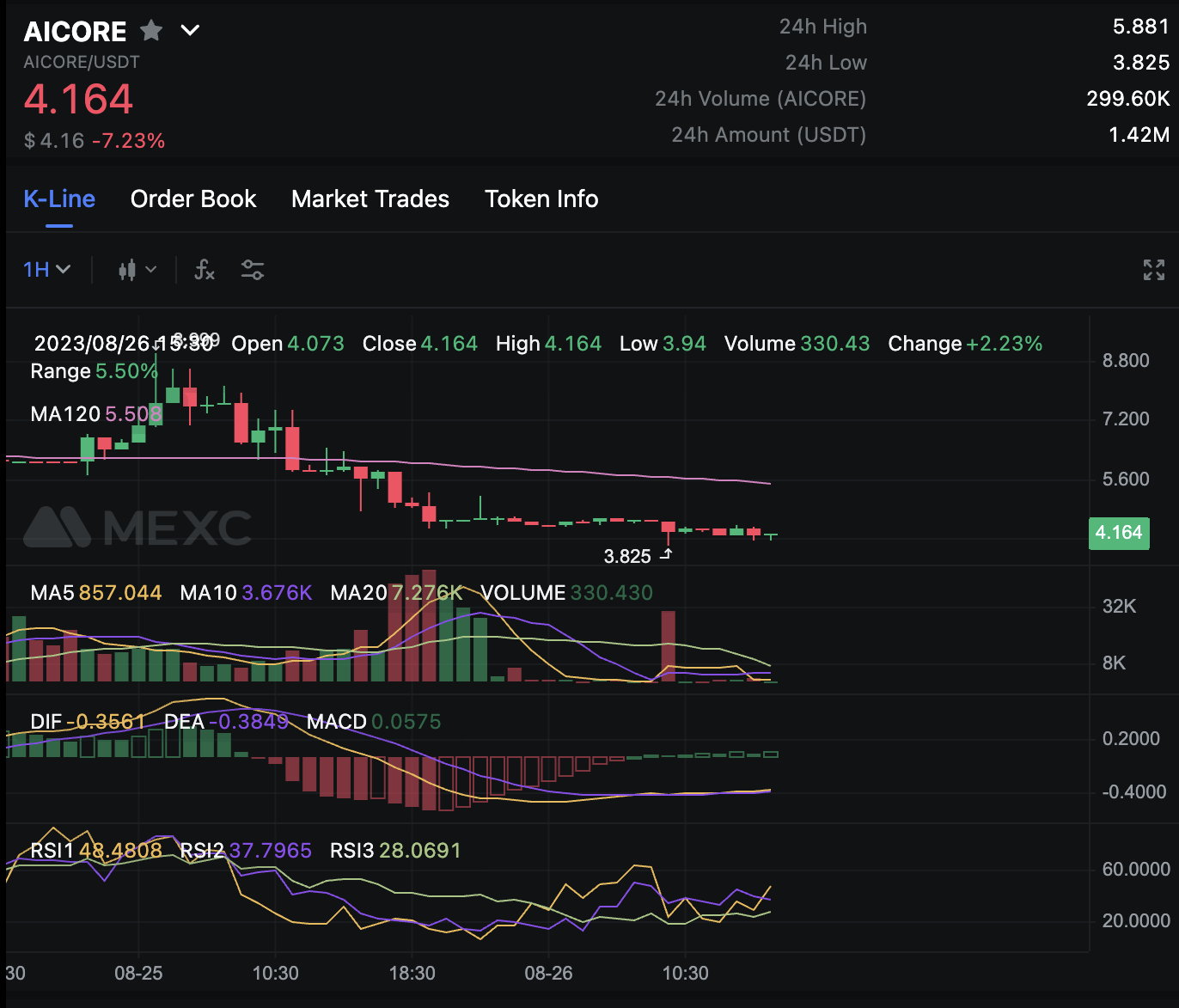Open the Market Trades tab
Viewport: 1179px width, 1008px height.
[x=370, y=199]
